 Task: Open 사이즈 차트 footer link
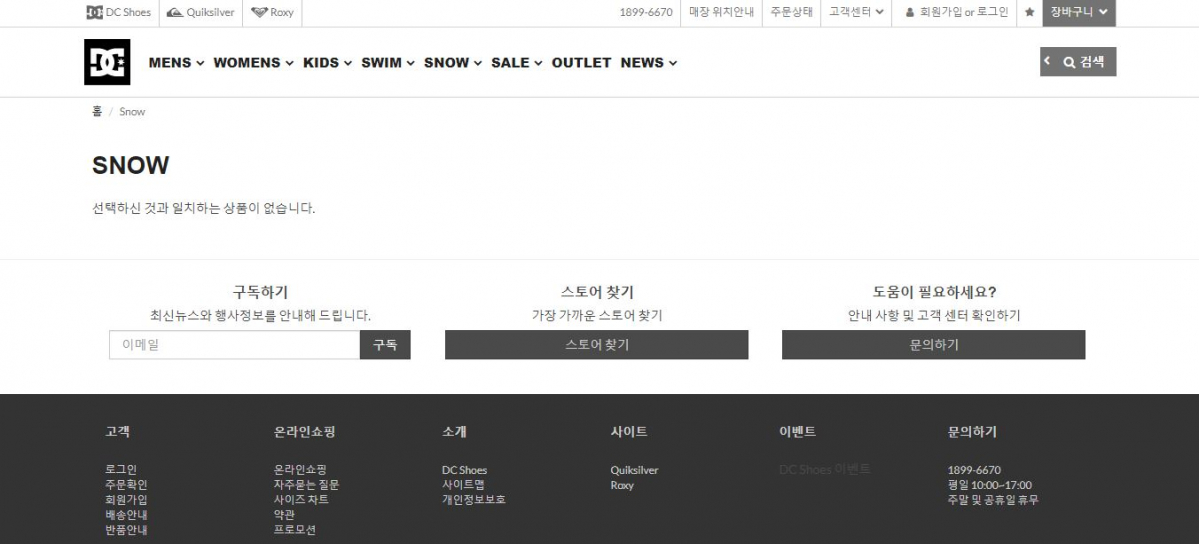[x=301, y=500]
